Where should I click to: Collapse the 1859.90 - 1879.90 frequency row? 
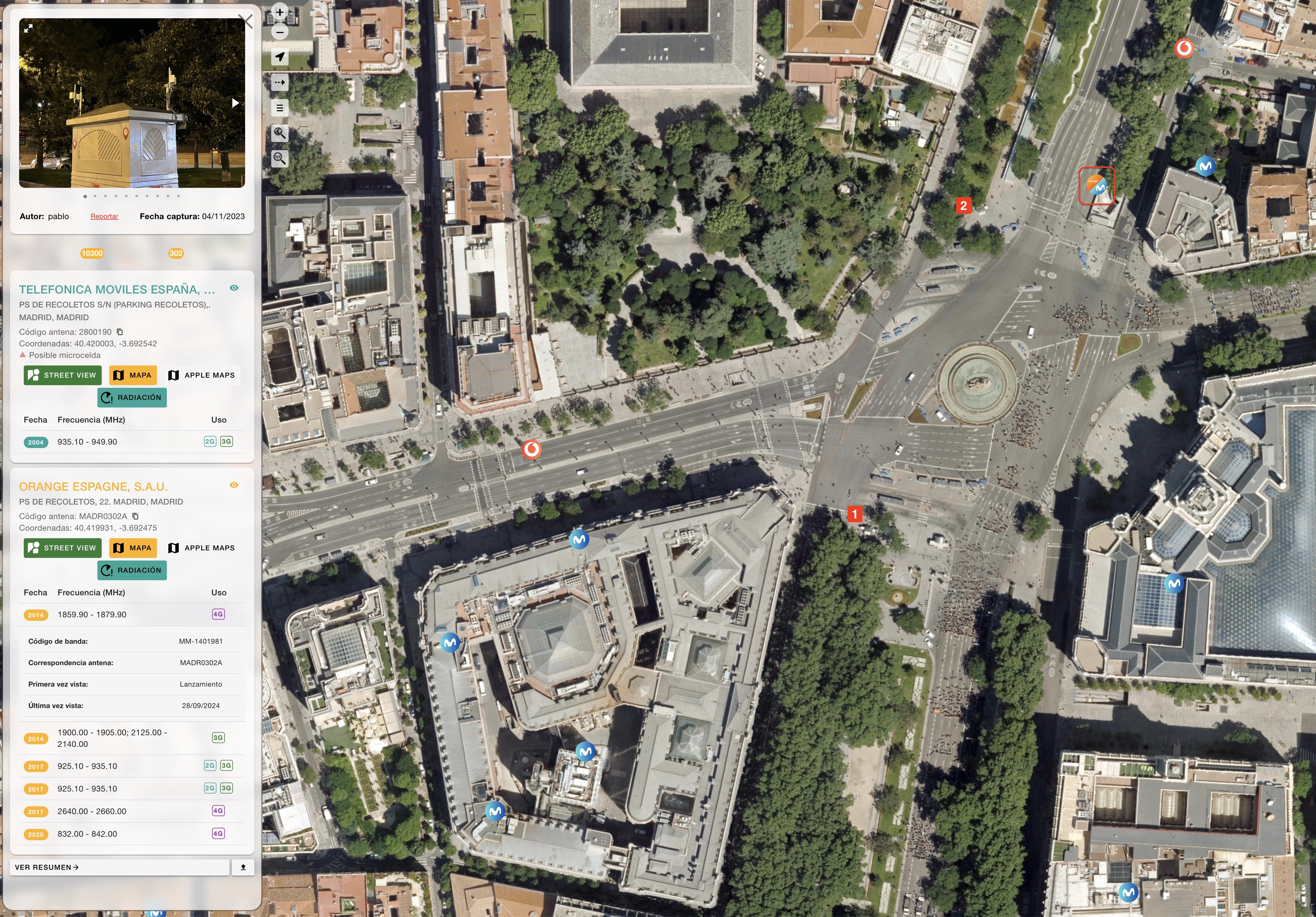pos(132,615)
